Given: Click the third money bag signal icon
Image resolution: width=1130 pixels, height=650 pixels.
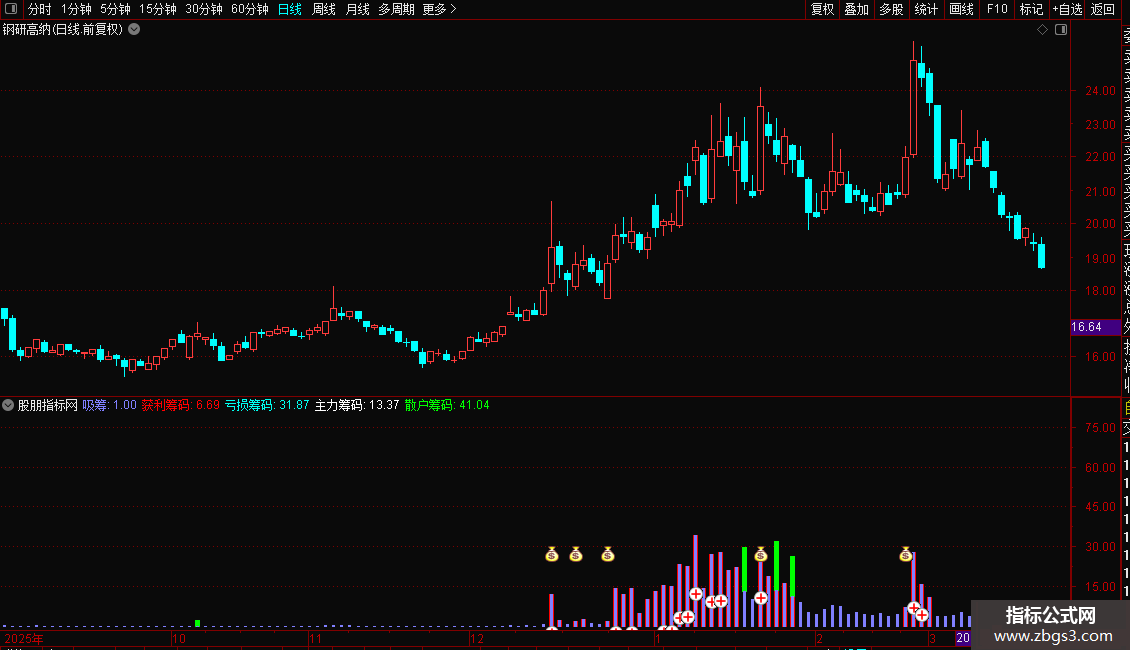Looking at the screenshot, I should point(608,554).
